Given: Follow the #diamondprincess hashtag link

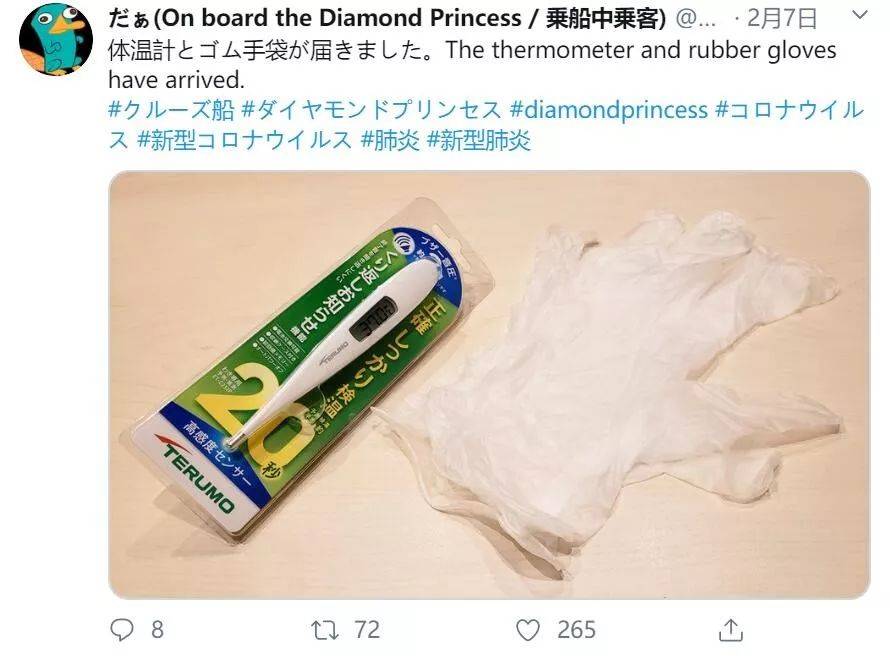Looking at the screenshot, I should [608, 110].
